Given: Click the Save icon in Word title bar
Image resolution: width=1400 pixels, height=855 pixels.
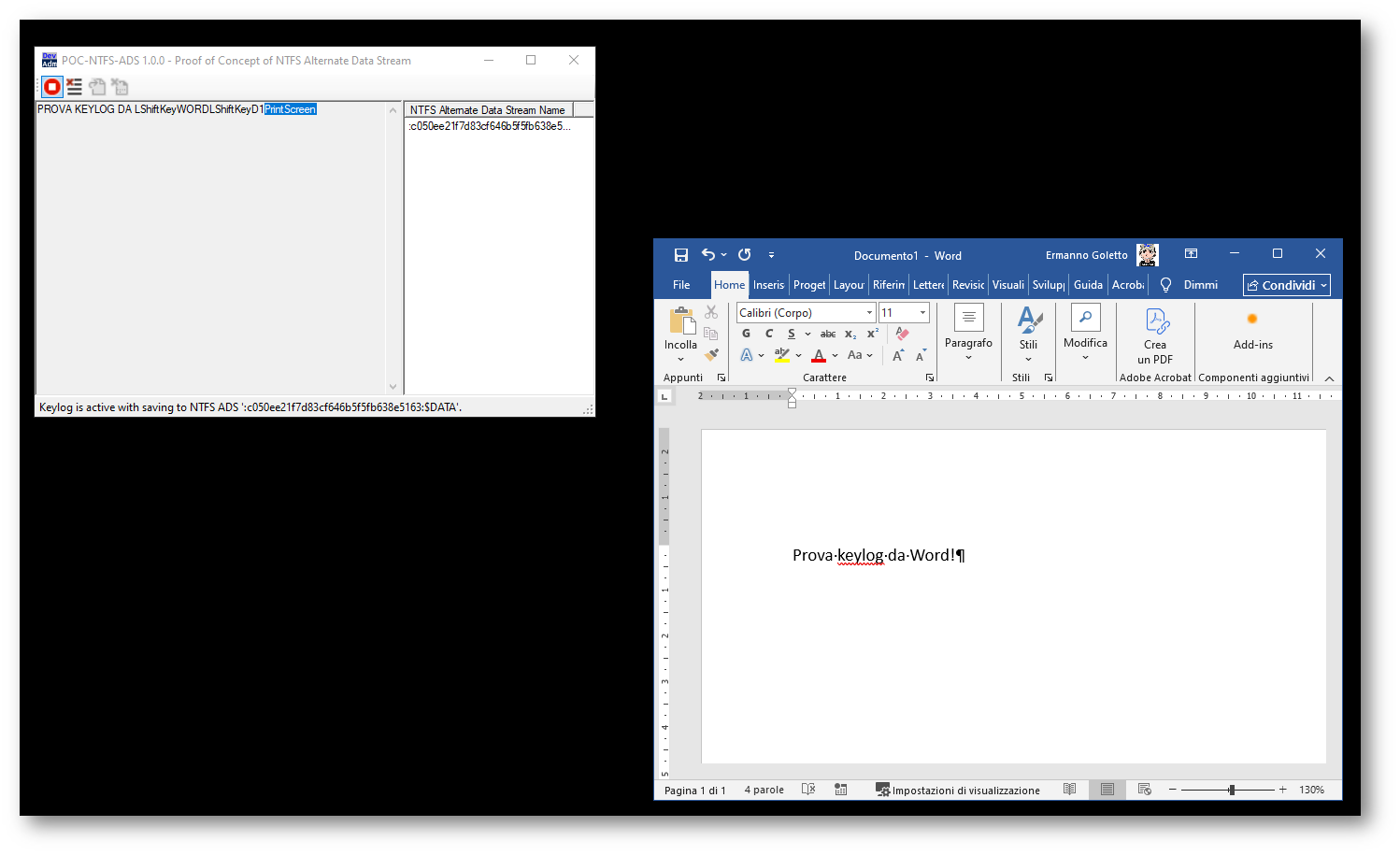Looking at the screenshot, I should click(681, 255).
